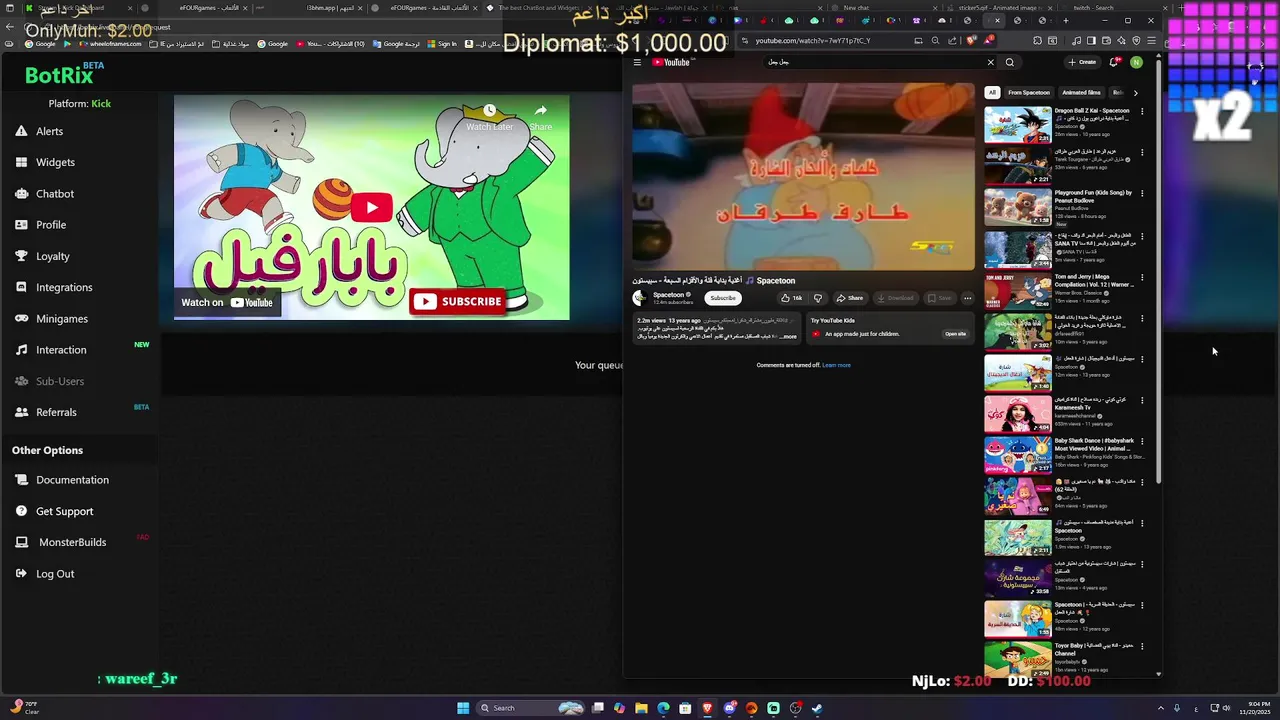Subscribe to the Spacetoon channel
The height and width of the screenshot is (720, 1280).
click(723, 298)
